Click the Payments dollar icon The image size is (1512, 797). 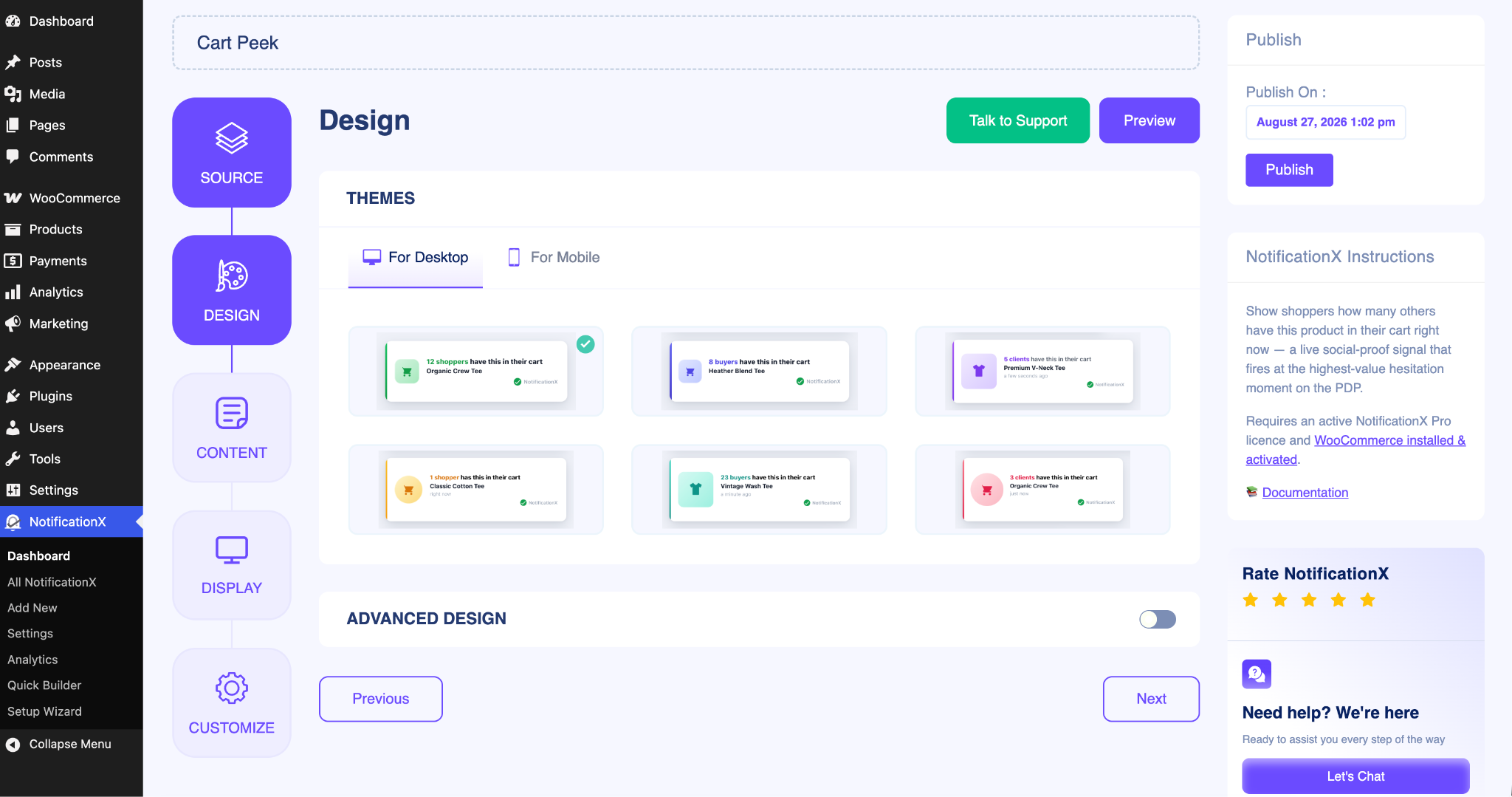[13, 261]
